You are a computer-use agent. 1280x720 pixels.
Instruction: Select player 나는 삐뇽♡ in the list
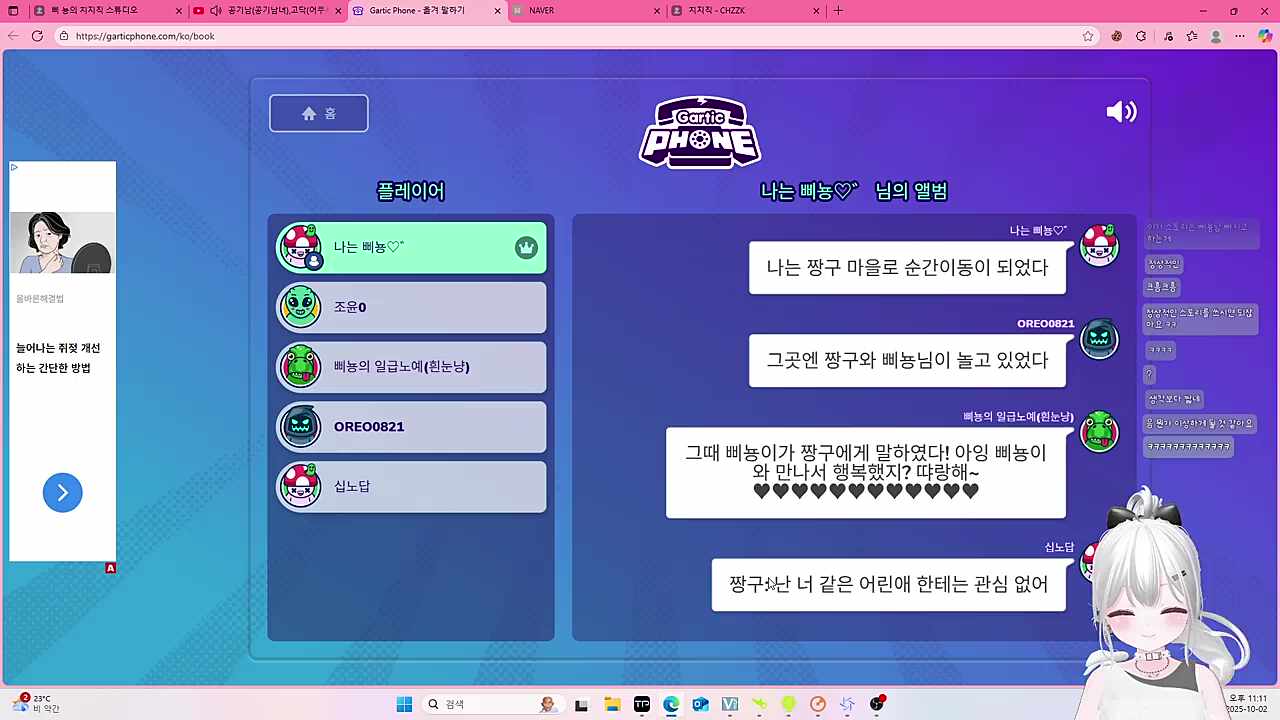tap(411, 247)
